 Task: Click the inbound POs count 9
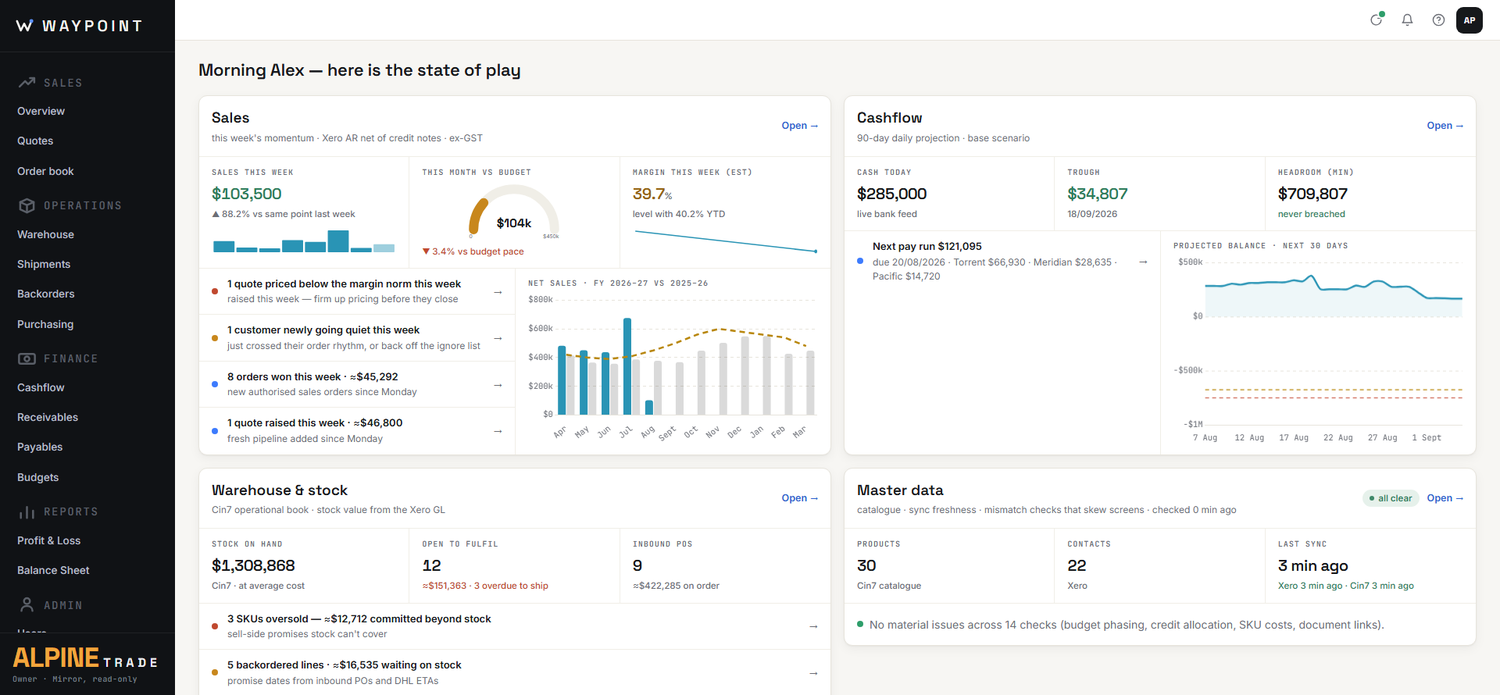pos(637,566)
